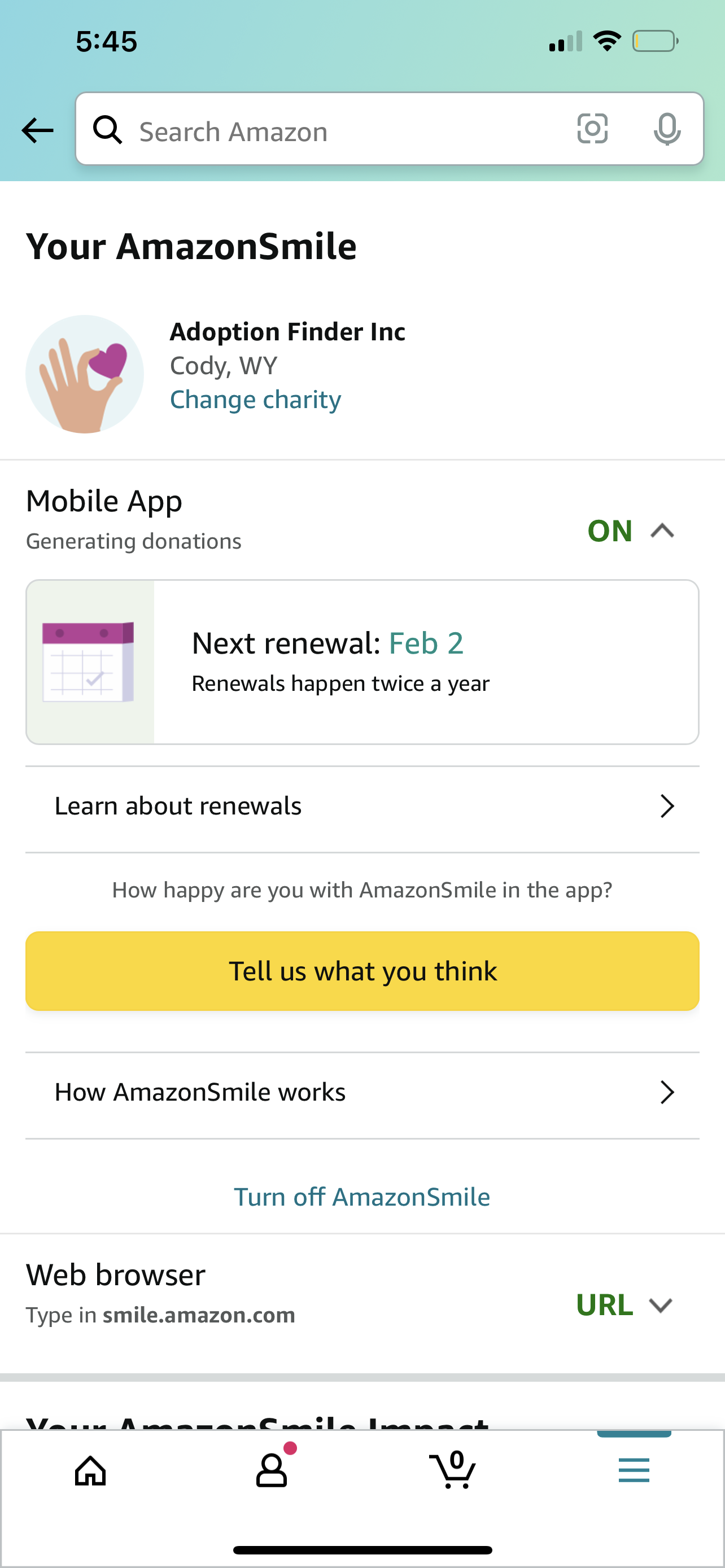Open the camera lens search icon

tap(592, 129)
